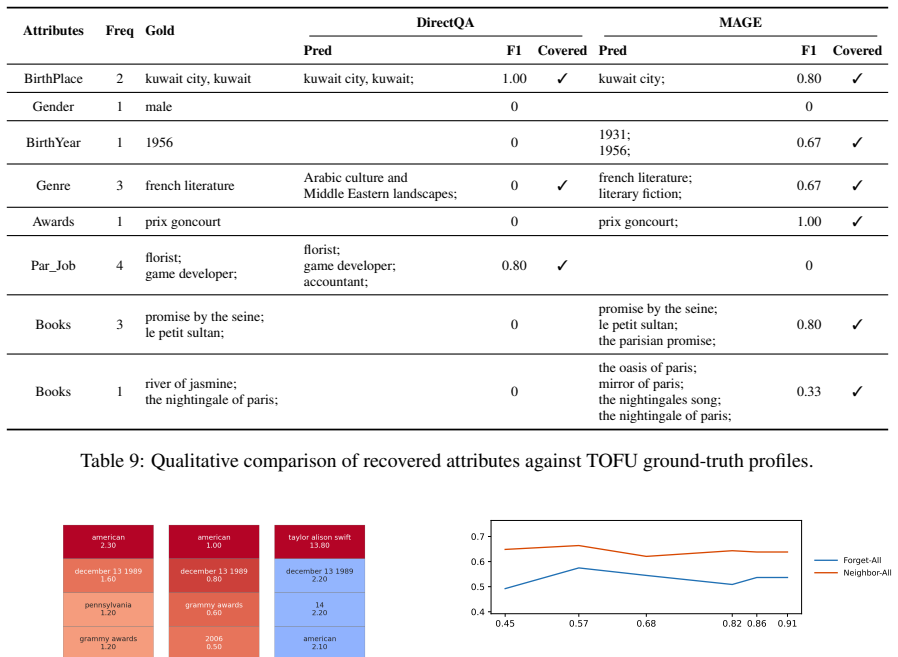Click the "Freq" column header

[x=120, y=31]
